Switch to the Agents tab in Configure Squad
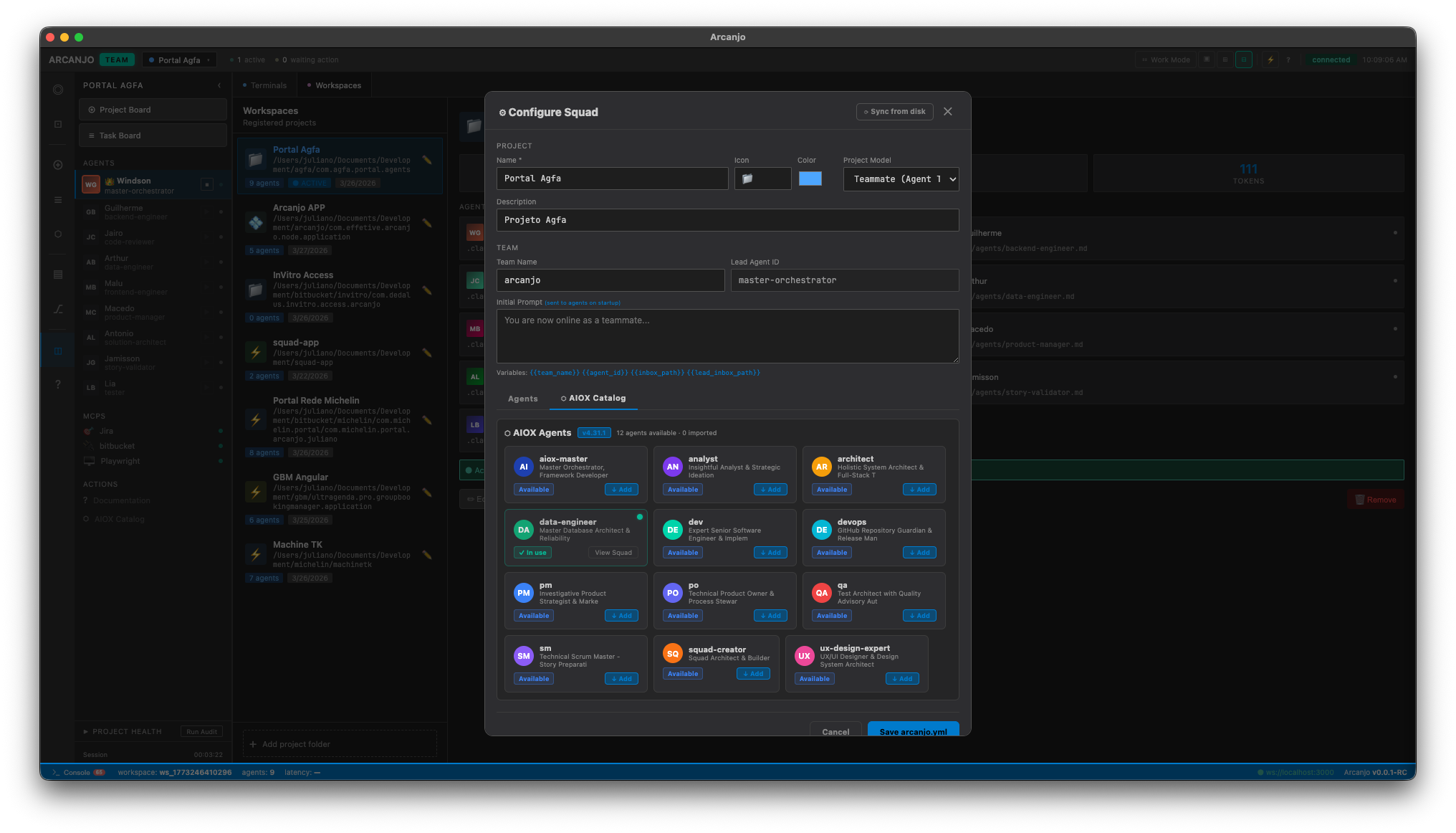 (522, 399)
